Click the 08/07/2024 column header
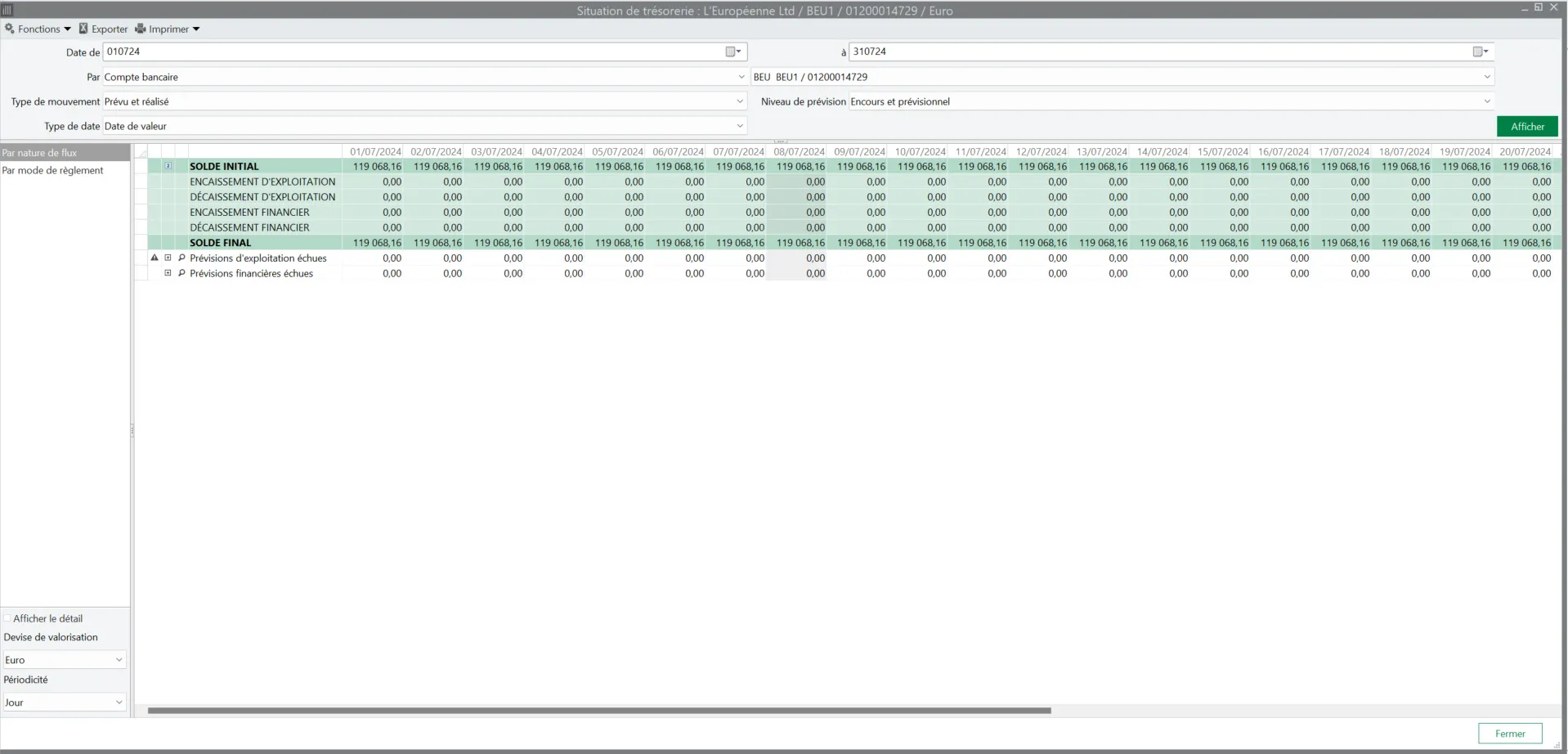Viewport: 1568px width, 754px height. pyautogui.click(x=799, y=152)
